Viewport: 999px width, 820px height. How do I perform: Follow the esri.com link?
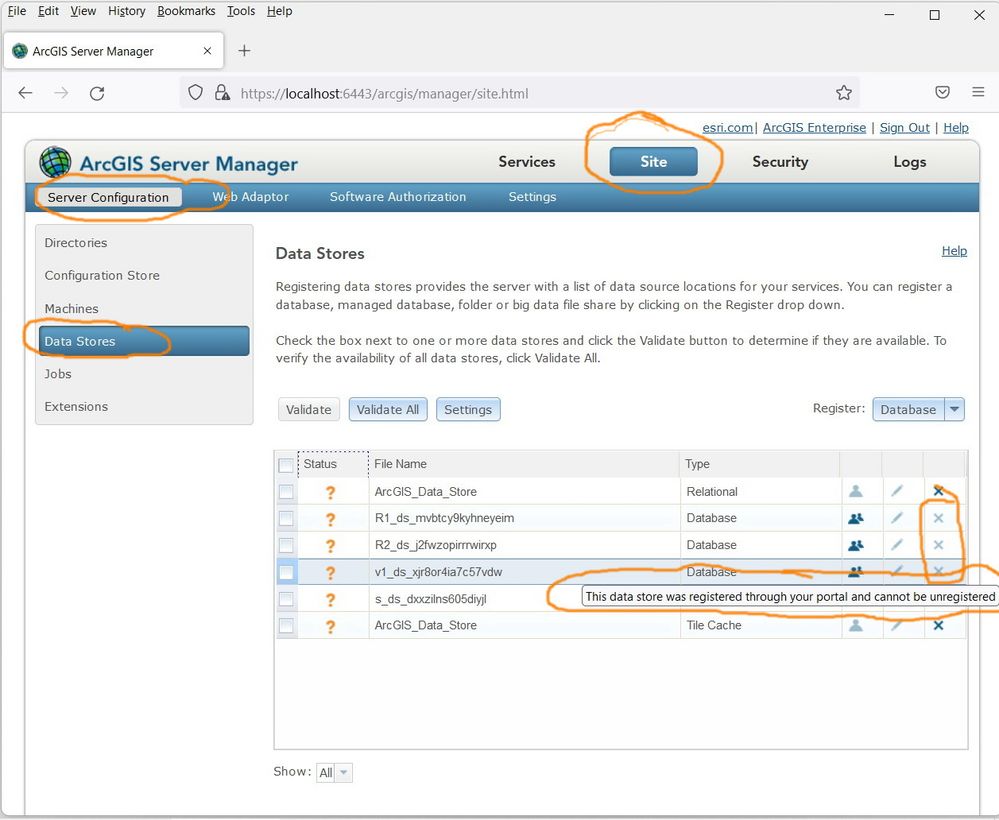728,127
